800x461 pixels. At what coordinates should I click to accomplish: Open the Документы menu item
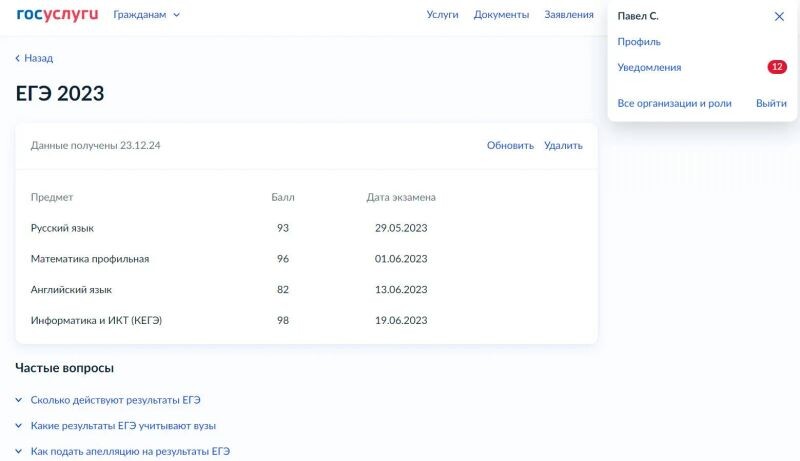point(501,15)
